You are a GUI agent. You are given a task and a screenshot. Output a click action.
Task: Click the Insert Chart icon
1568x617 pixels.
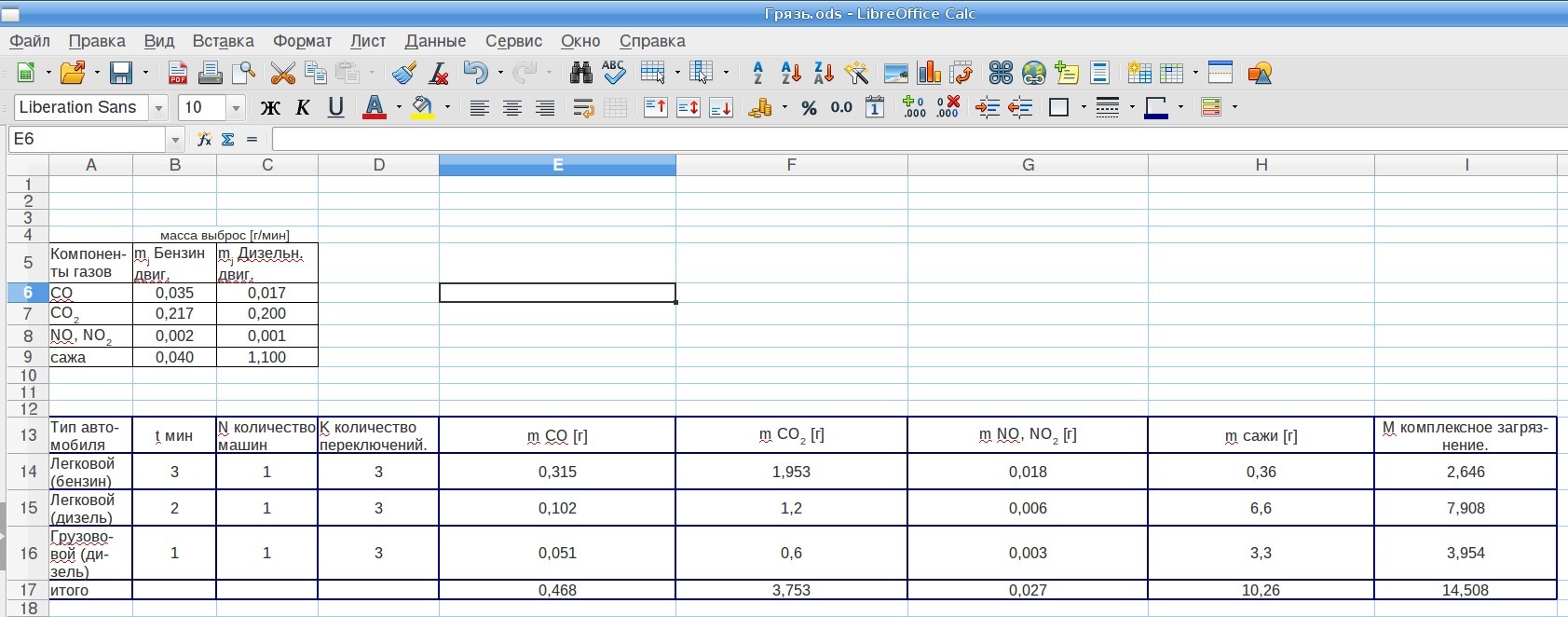[929, 73]
